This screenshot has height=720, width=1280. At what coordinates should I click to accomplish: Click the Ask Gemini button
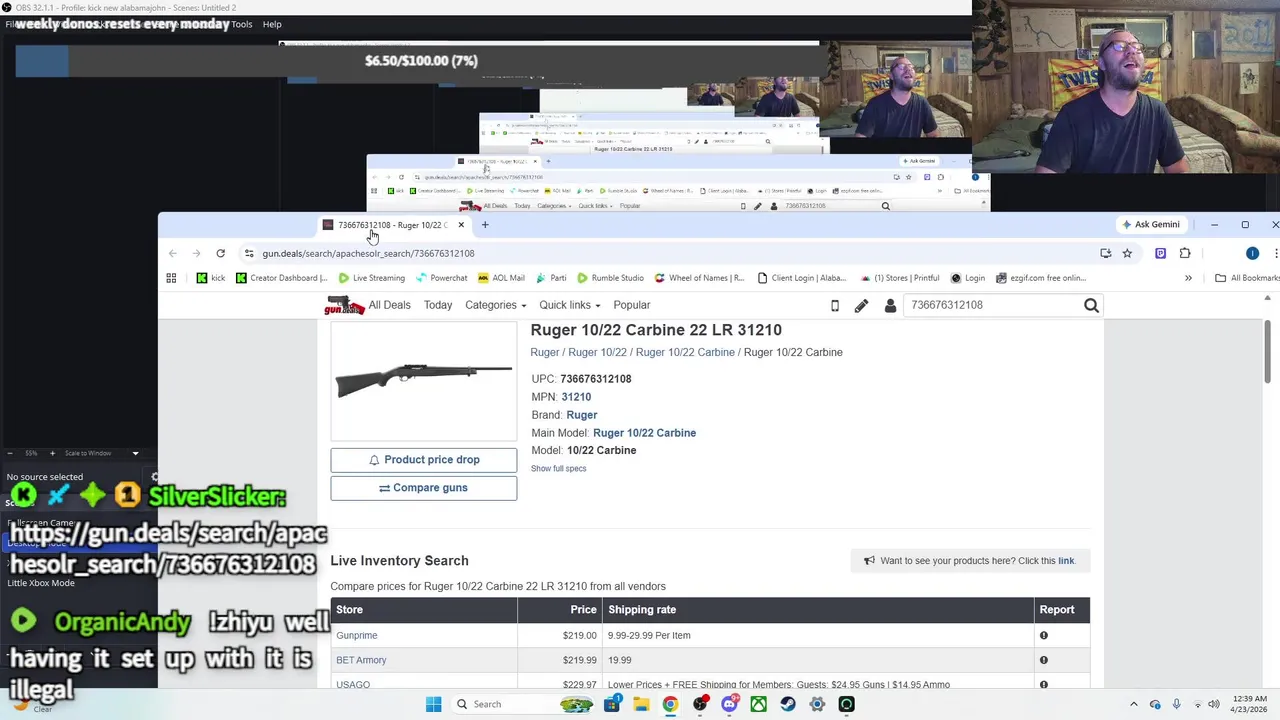1151,225
